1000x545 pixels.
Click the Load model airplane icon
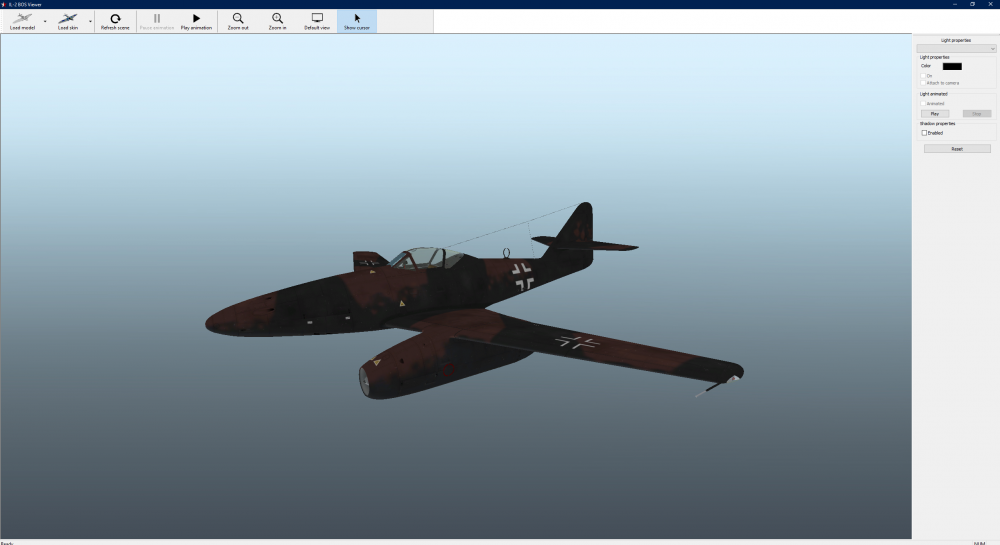(21, 18)
